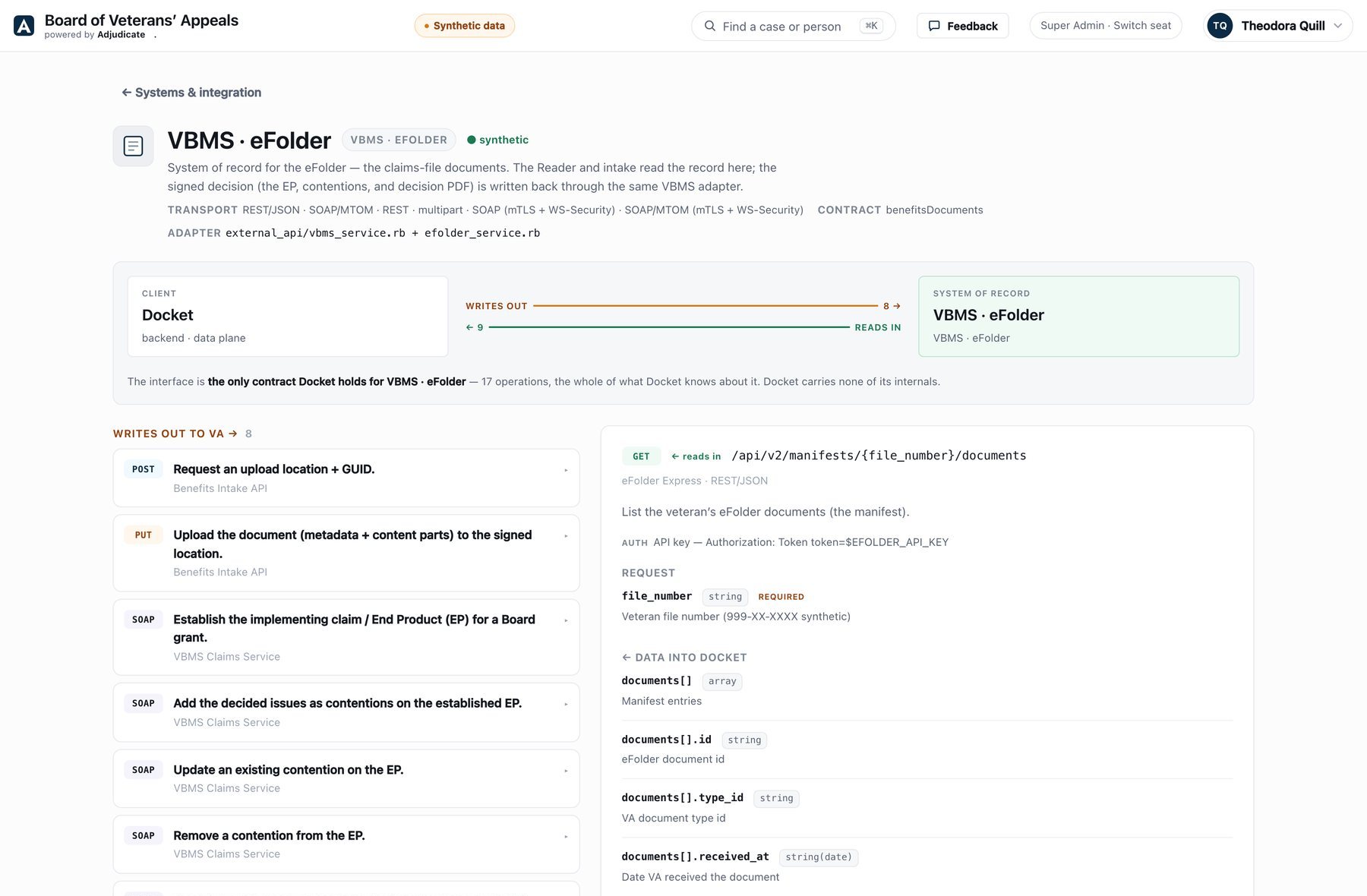This screenshot has width=1367, height=896.
Task: Select Add the decided issues as contentions operation
Action: [x=346, y=712]
